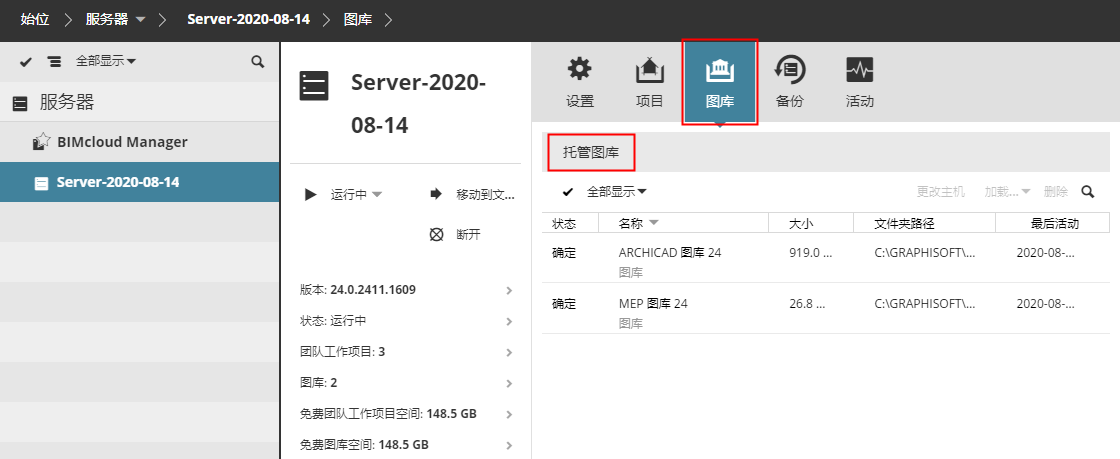Click the 最后活动 column header

(1055, 223)
